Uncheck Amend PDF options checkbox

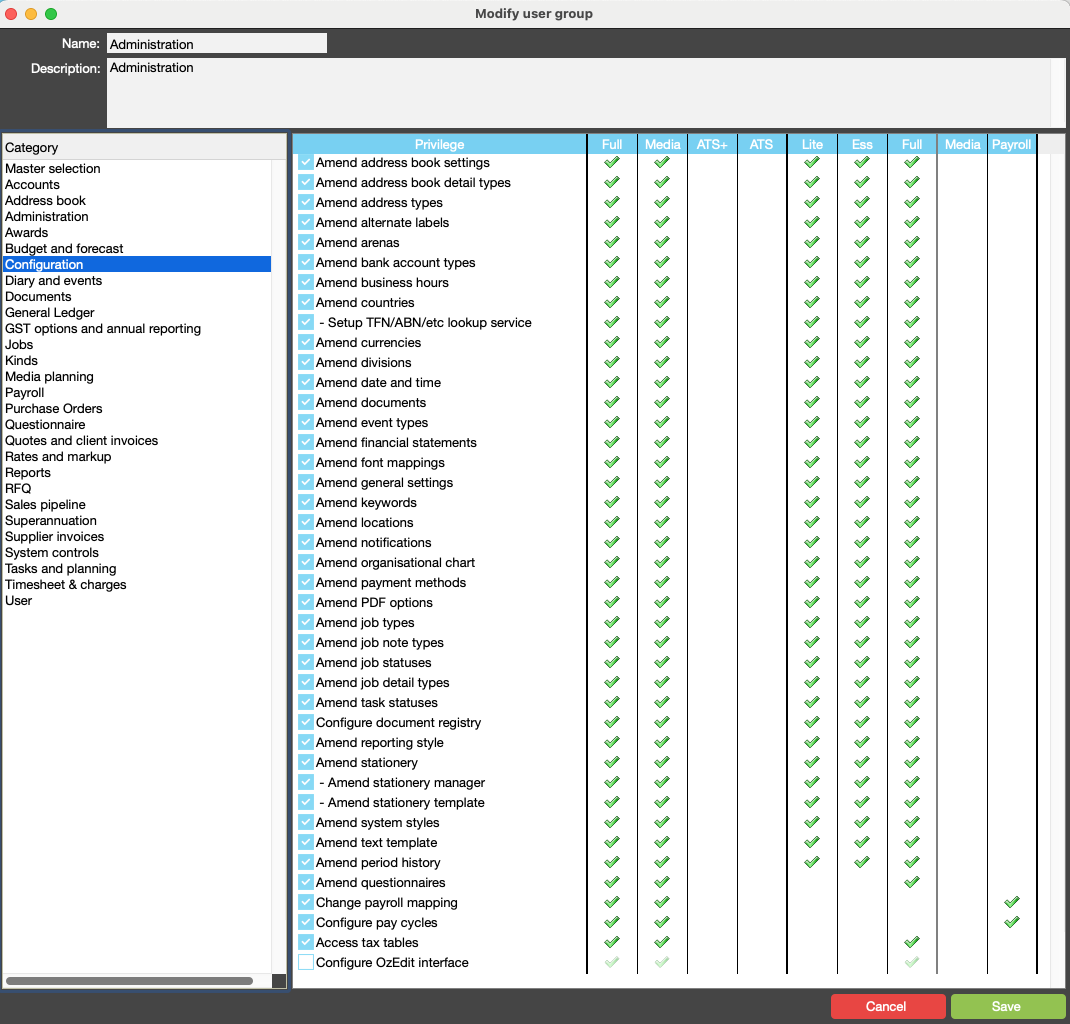coord(306,602)
